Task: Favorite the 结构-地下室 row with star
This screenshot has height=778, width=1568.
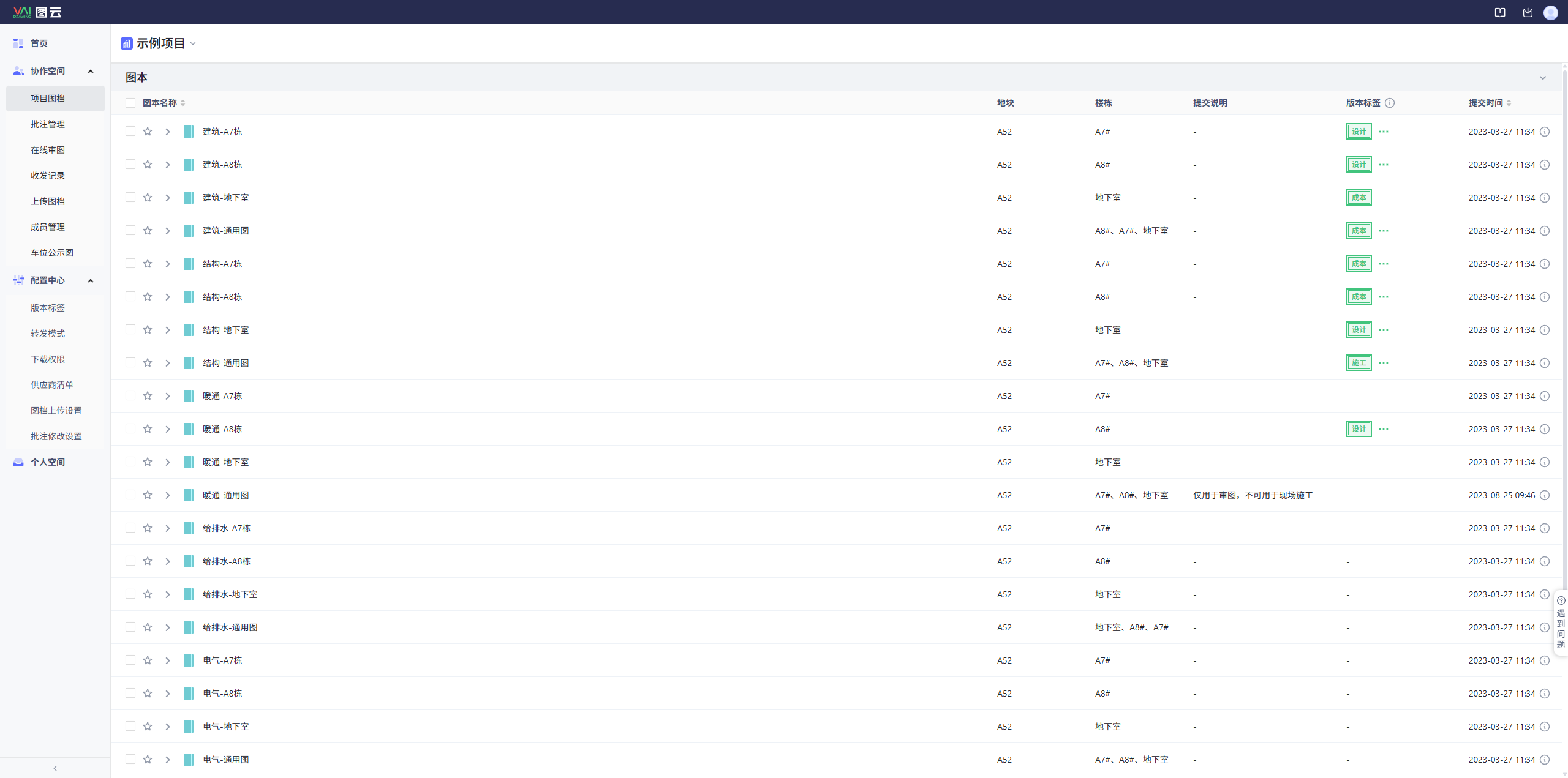Action: (x=148, y=330)
